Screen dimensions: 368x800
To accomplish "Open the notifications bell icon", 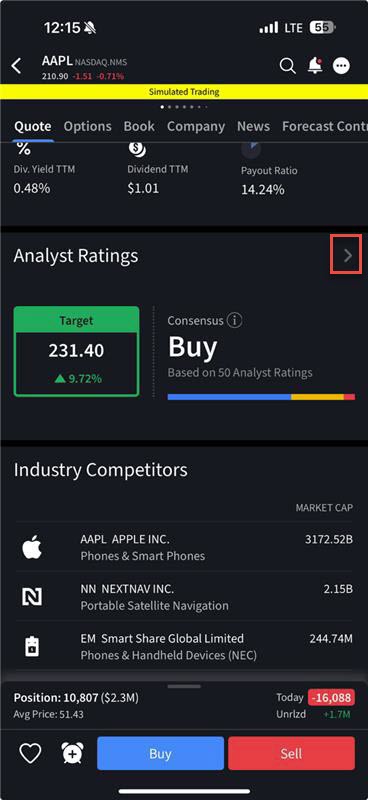I will pos(315,66).
